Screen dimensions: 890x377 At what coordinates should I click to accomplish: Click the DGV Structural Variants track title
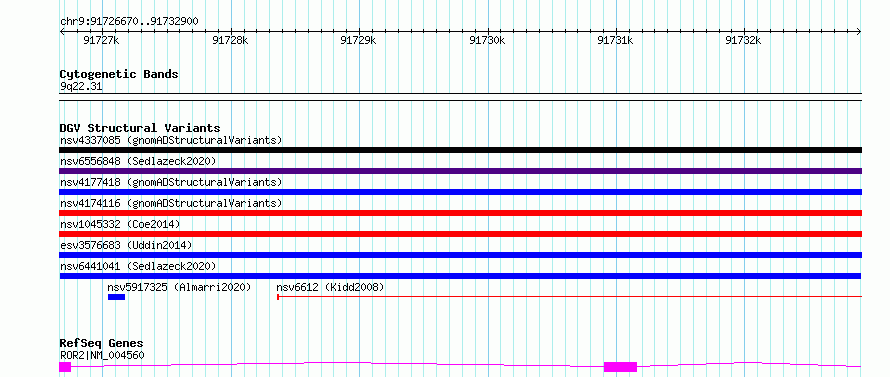tap(140, 128)
